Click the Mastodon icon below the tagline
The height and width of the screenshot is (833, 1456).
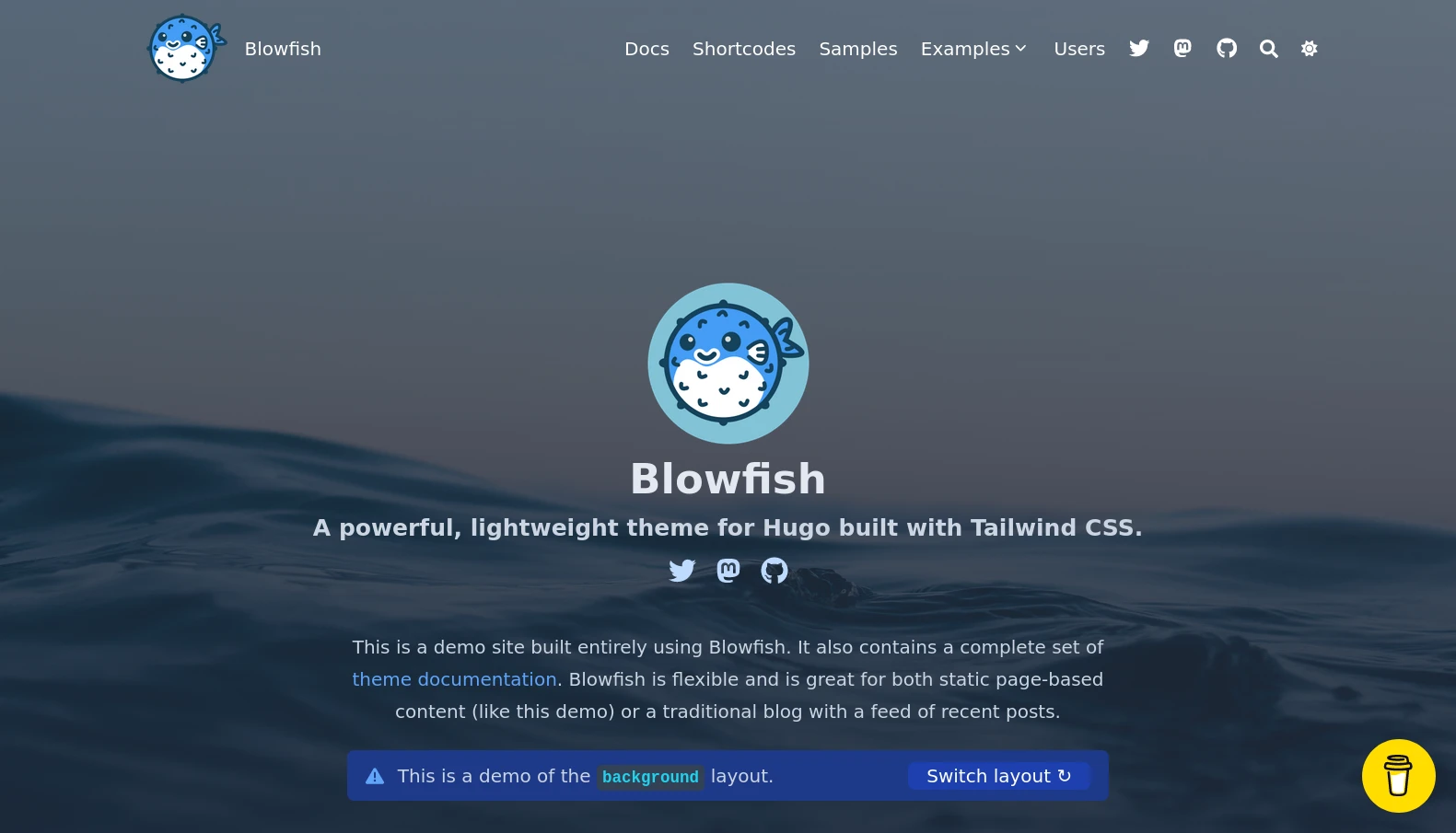[x=728, y=571]
